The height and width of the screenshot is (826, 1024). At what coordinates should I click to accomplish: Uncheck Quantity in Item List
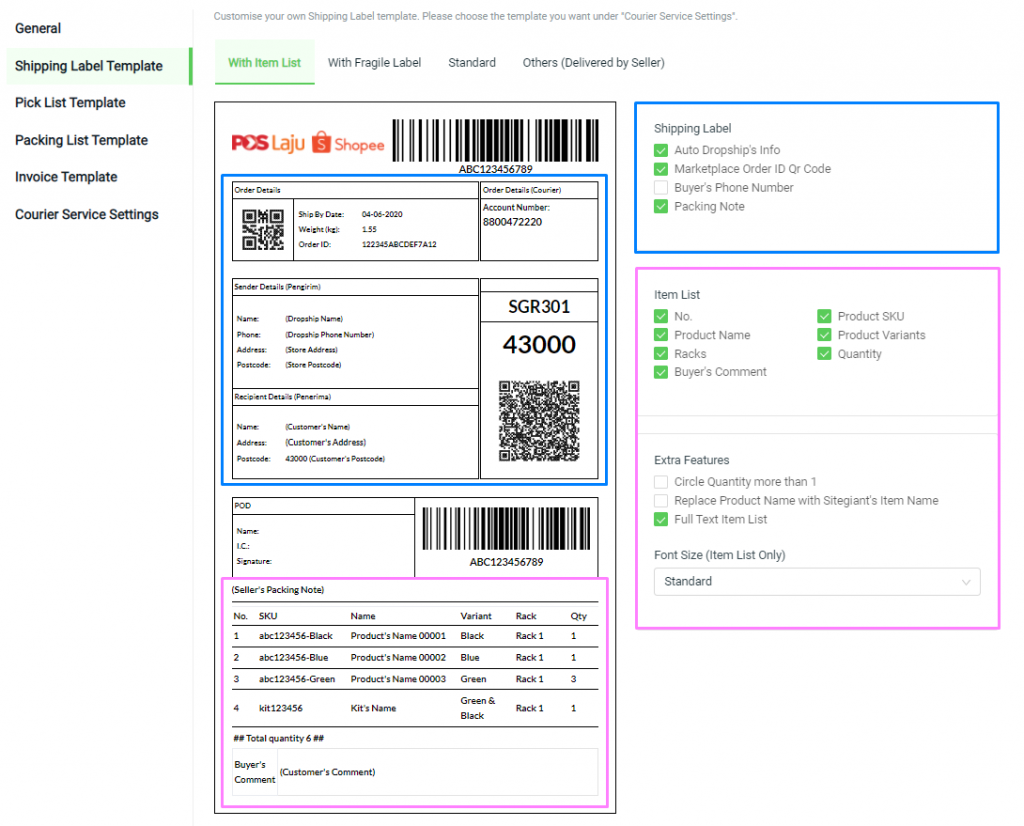(x=824, y=354)
